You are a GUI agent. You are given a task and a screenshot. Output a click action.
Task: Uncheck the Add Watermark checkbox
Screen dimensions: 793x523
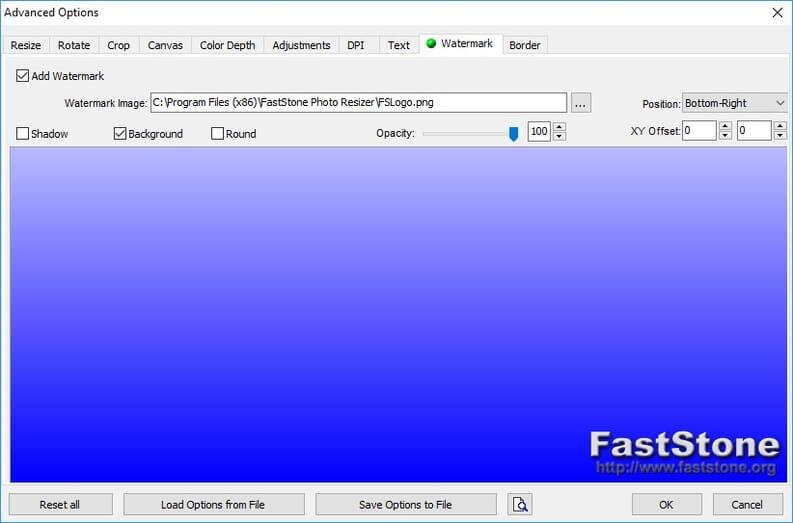22,76
